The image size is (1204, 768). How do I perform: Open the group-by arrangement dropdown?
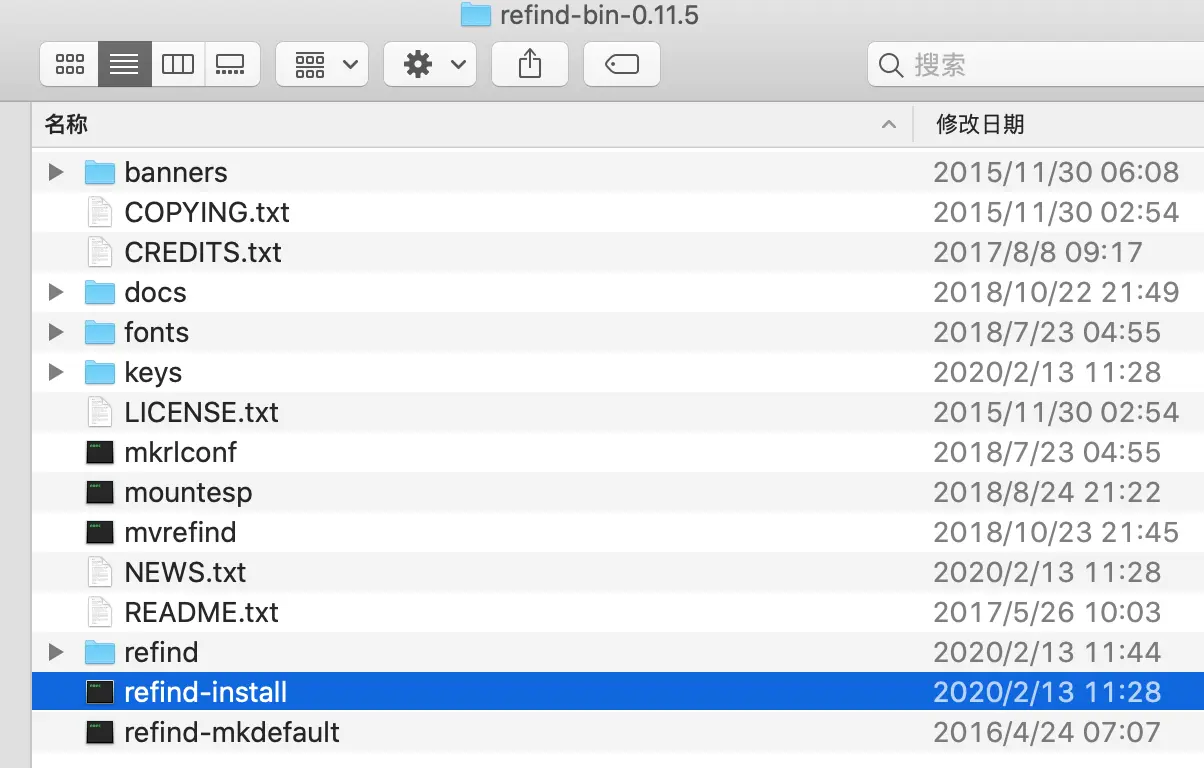[322, 65]
